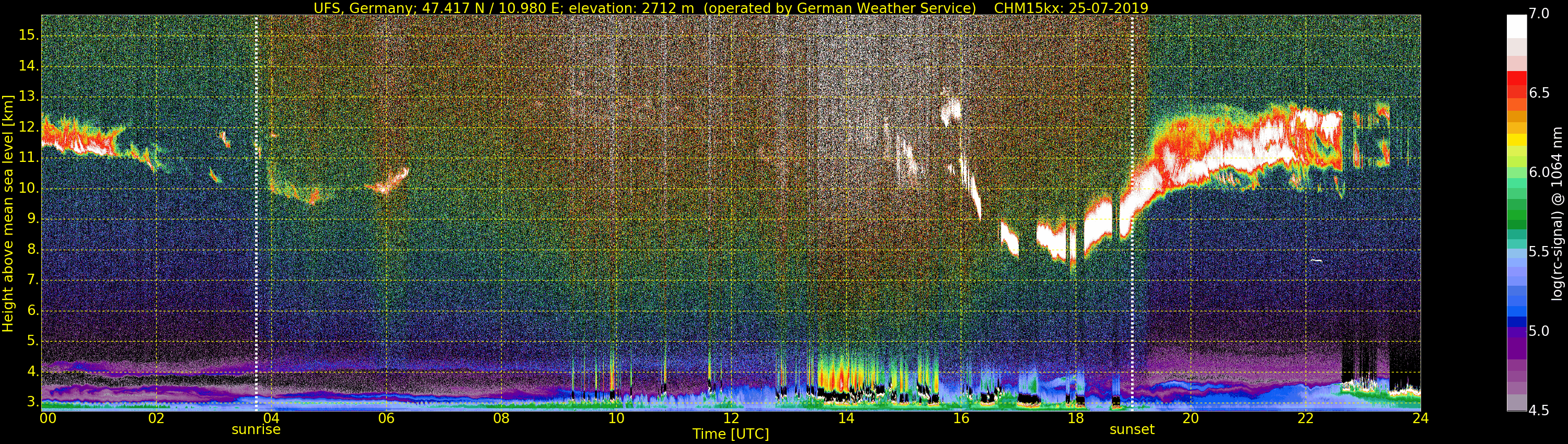1568x444 pixels.
Task: Click the '12.' height tick label
Action: pyautogui.click(x=28, y=127)
